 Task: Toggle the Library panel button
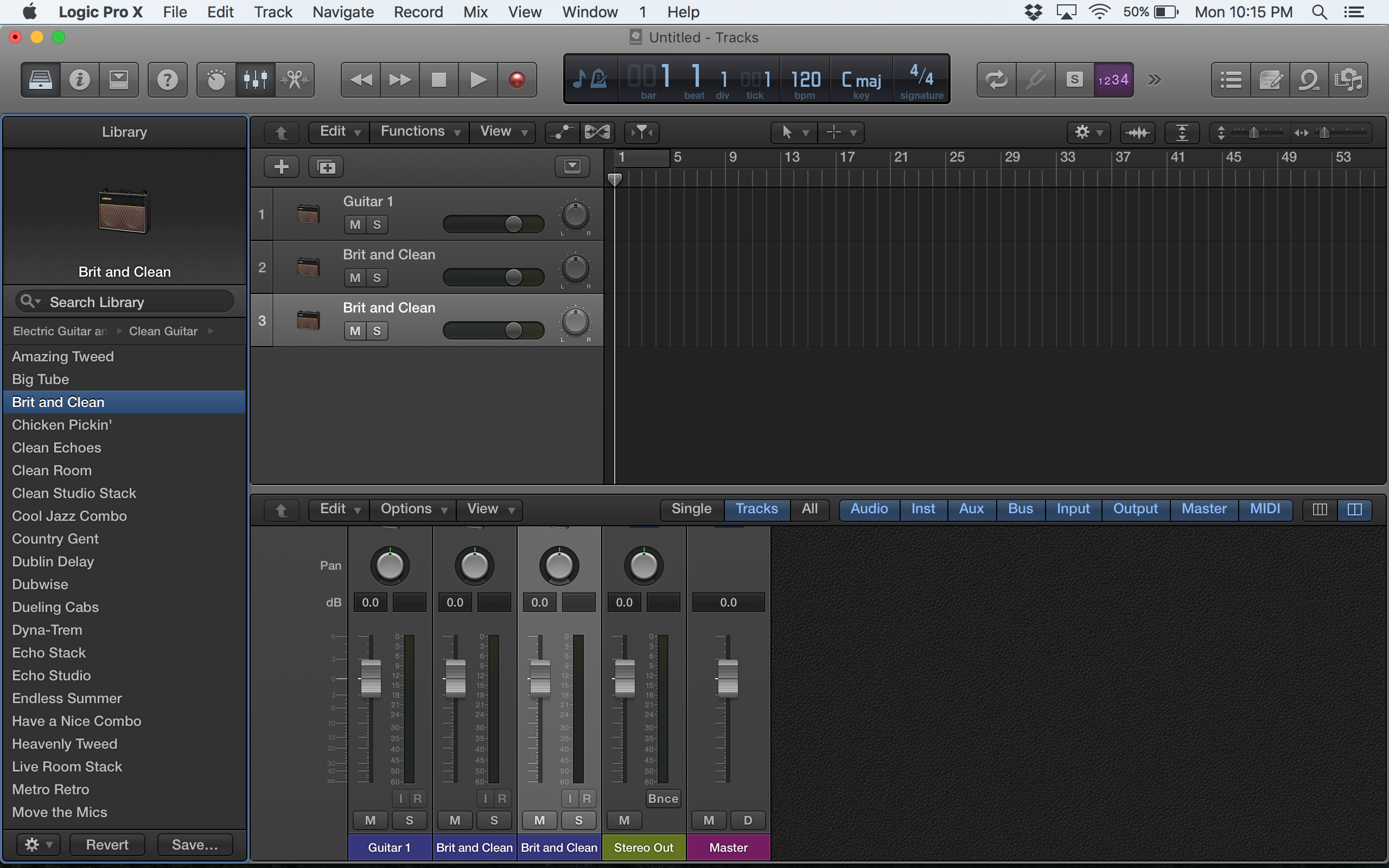(40, 80)
